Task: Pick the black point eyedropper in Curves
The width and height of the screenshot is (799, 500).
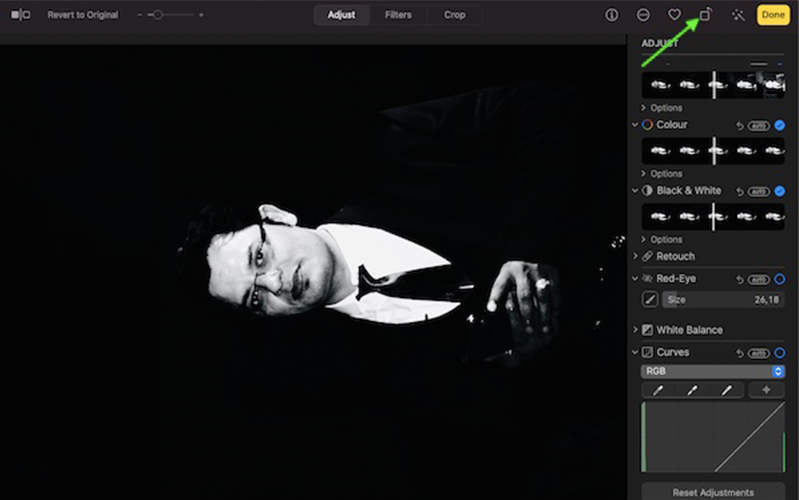Action: (658, 390)
